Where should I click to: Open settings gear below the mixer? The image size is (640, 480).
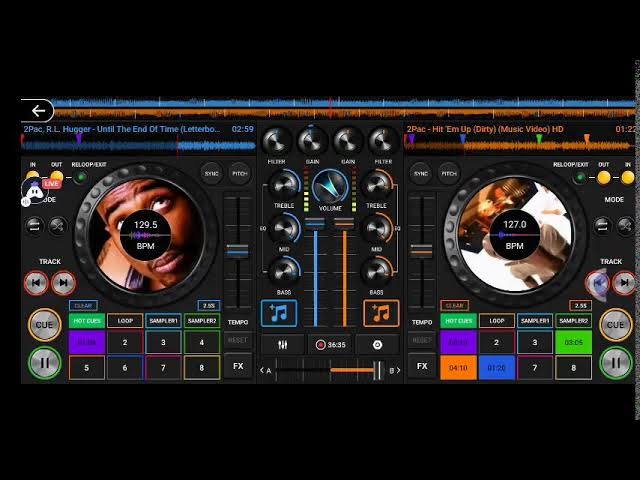(377, 345)
